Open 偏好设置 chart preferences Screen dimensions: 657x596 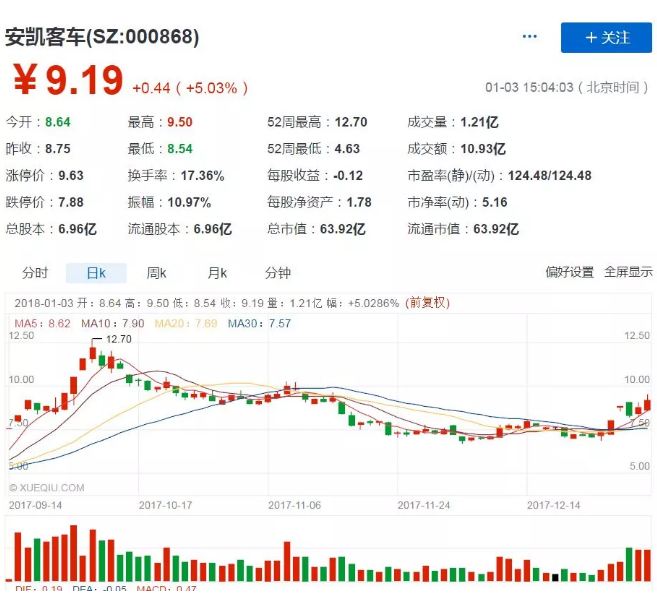click(569, 272)
